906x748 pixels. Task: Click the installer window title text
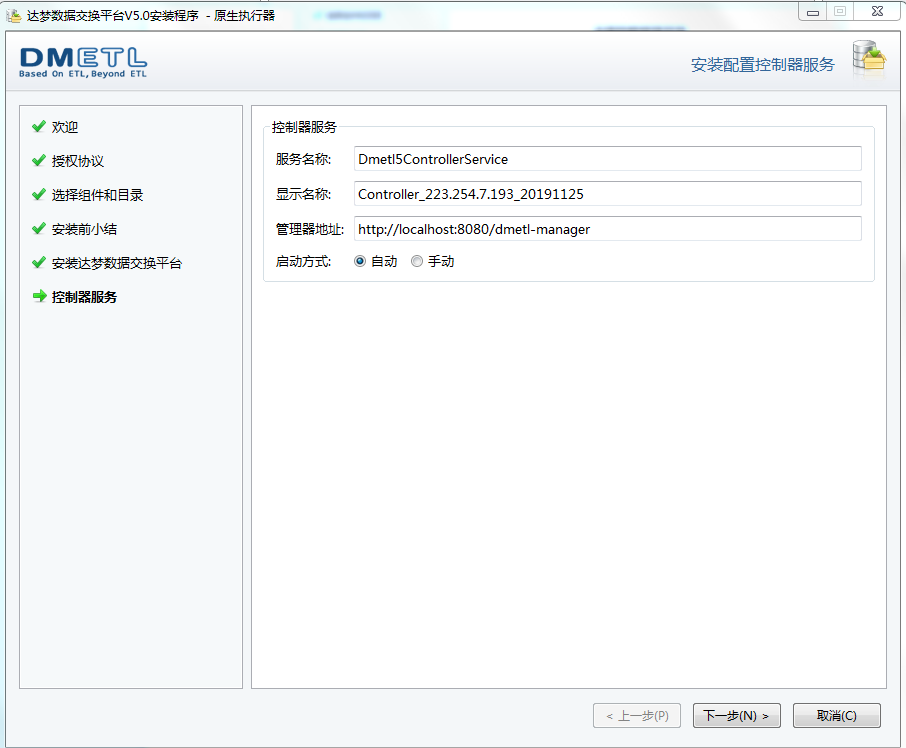click(x=151, y=16)
